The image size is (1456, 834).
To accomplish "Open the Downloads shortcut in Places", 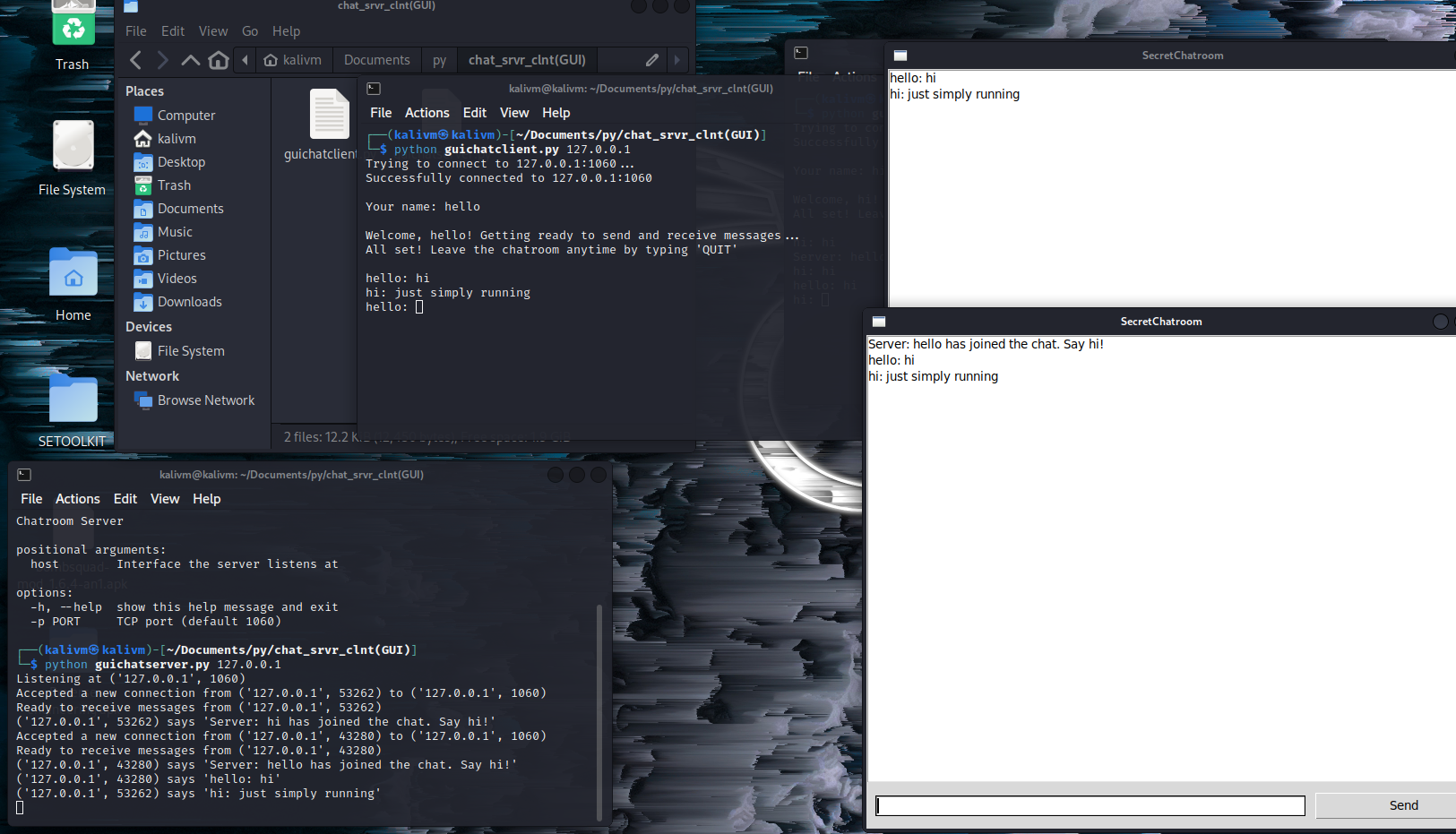I will [189, 301].
